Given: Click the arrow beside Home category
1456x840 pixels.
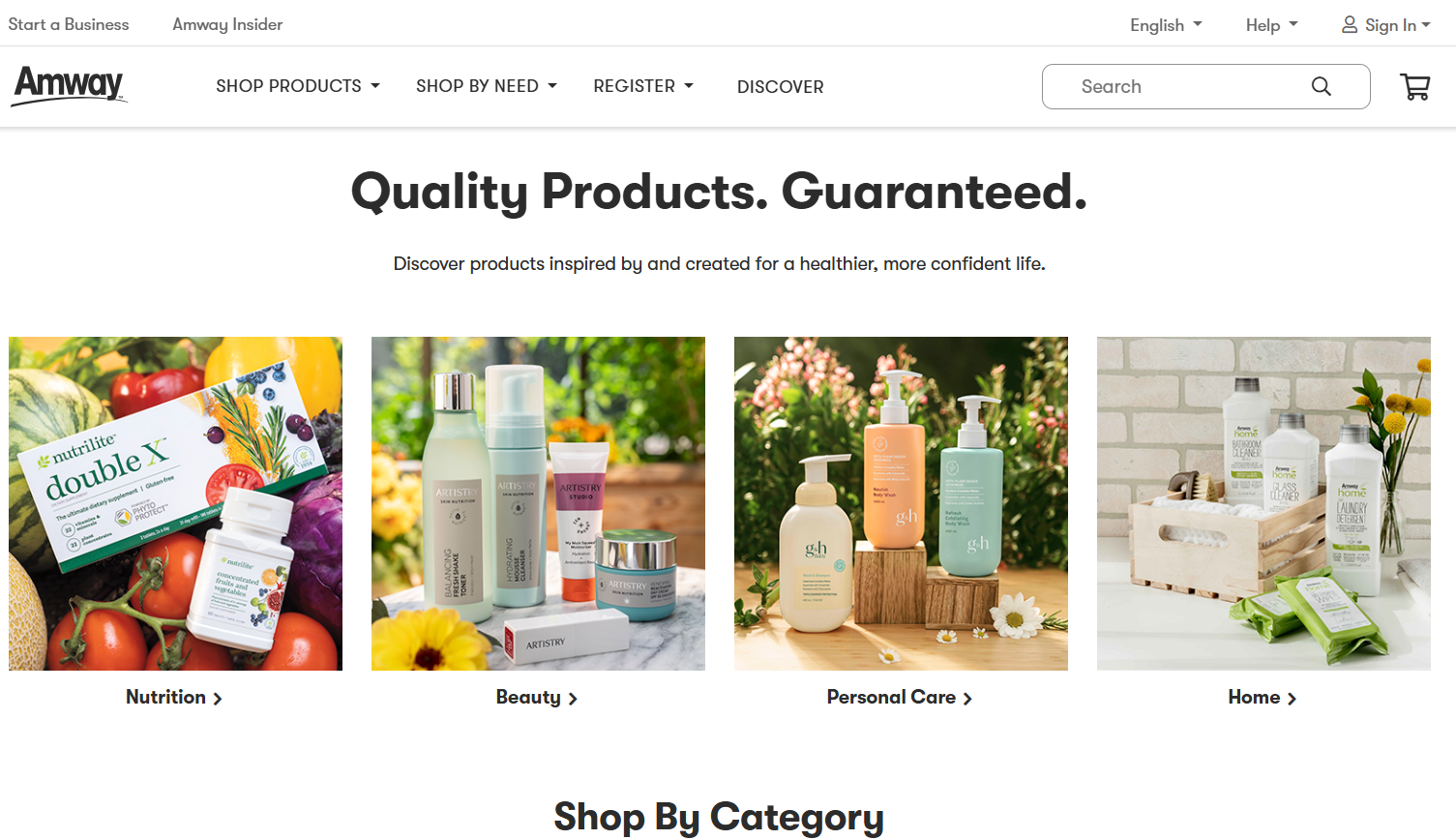Looking at the screenshot, I should (1292, 699).
